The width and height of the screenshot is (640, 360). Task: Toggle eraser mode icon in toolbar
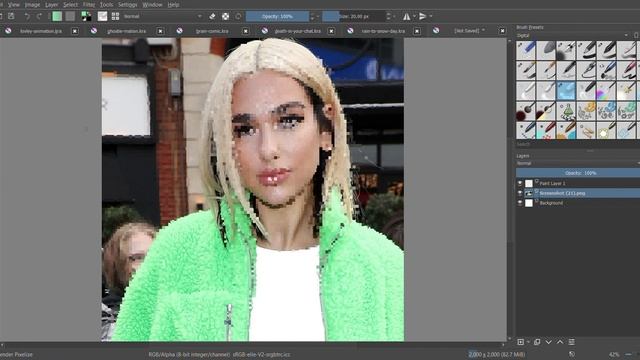pyautogui.click(x=212, y=16)
